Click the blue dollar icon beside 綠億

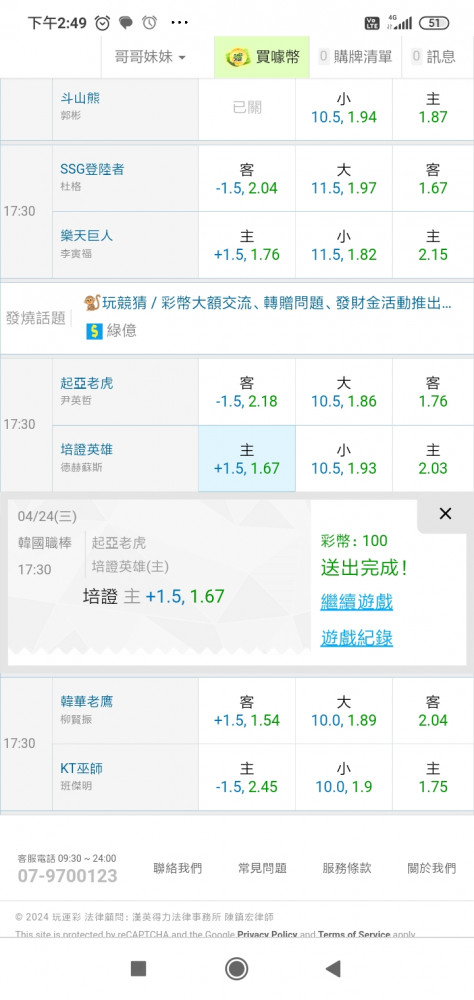[x=94, y=331]
